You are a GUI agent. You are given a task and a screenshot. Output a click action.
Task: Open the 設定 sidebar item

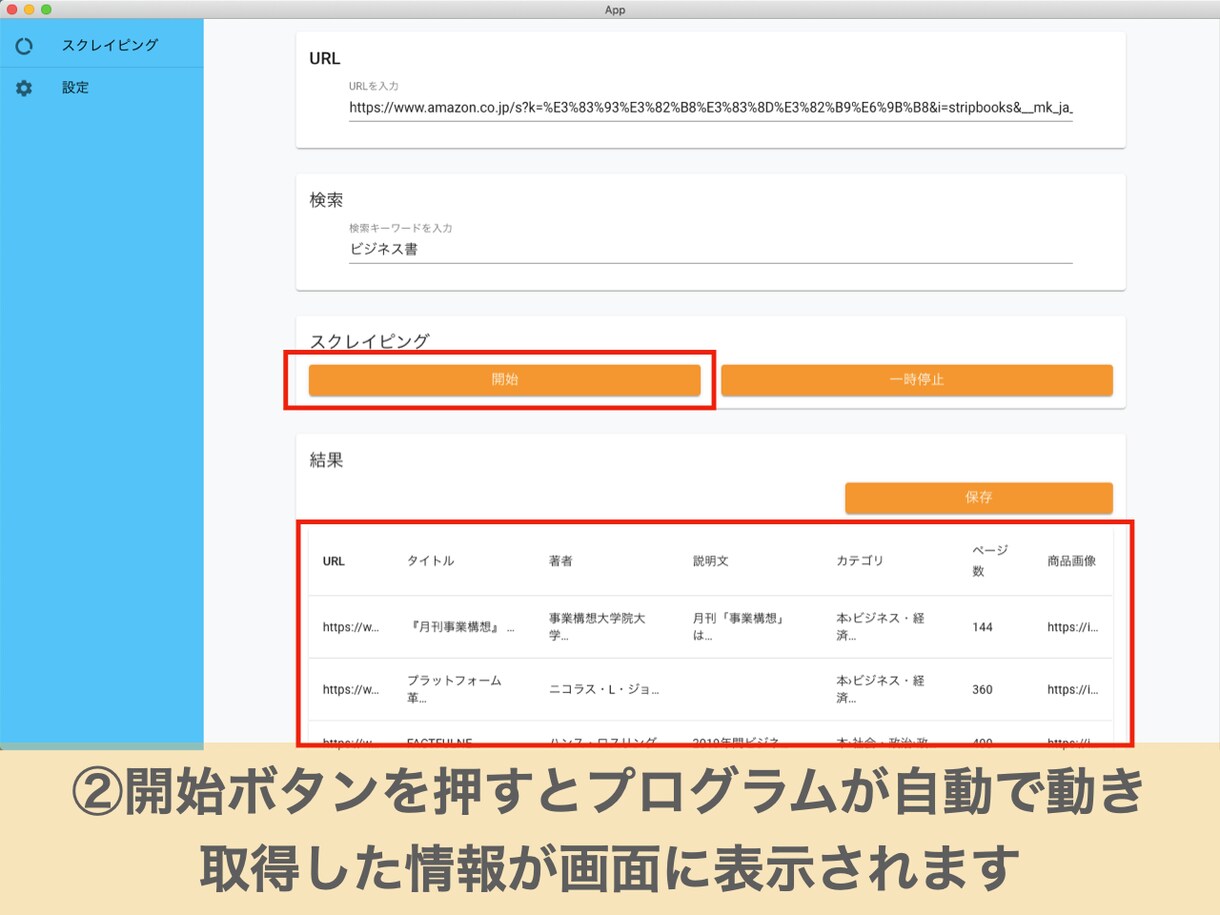point(102,88)
